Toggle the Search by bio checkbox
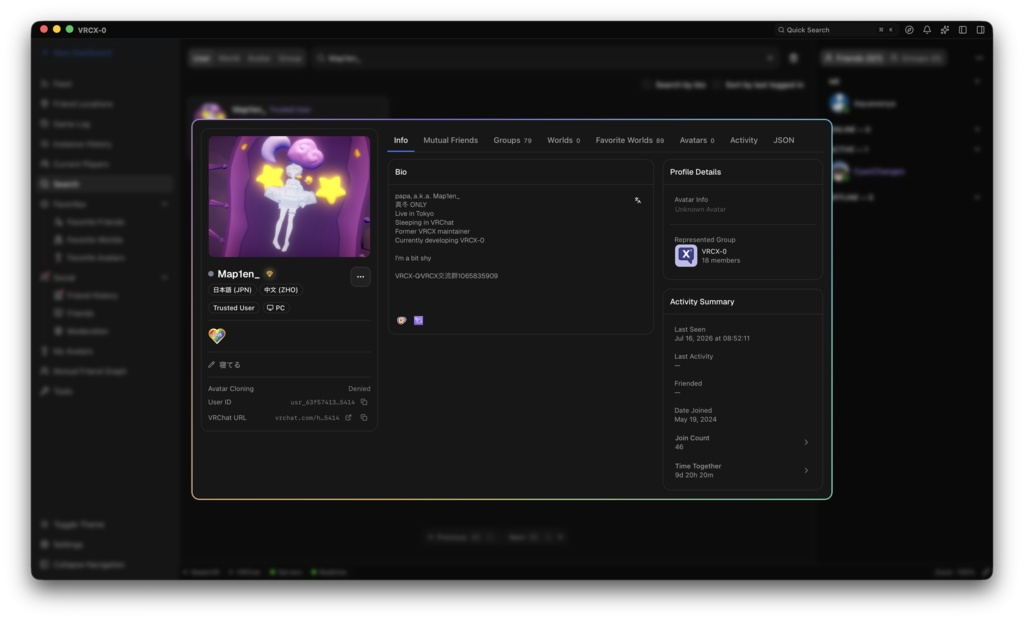Image resolution: width=1024 pixels, height=621 pixels. (x=646, y=85)
